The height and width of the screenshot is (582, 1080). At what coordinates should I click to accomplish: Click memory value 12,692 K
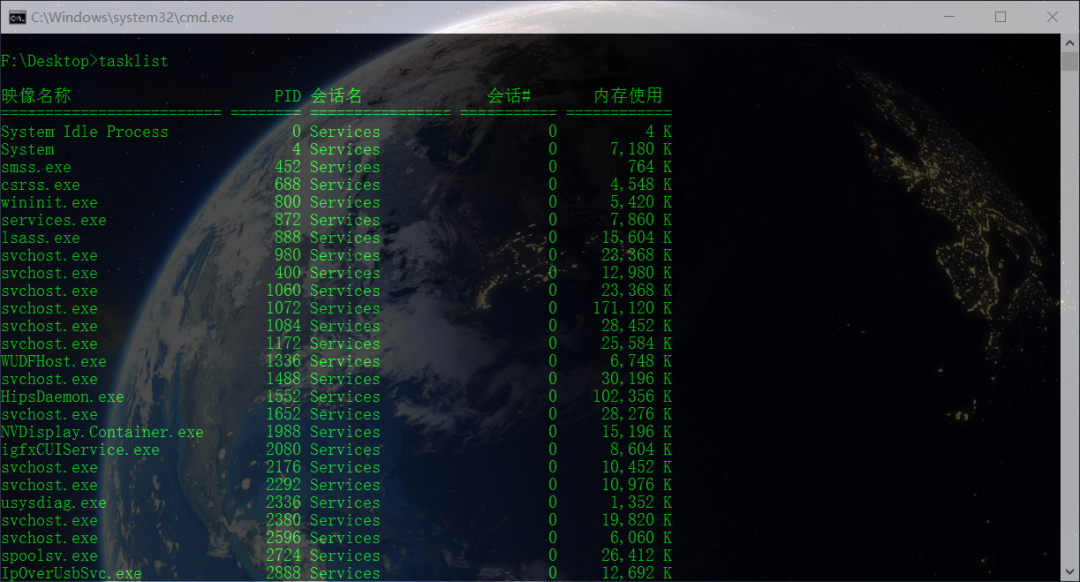pos(636,573)
